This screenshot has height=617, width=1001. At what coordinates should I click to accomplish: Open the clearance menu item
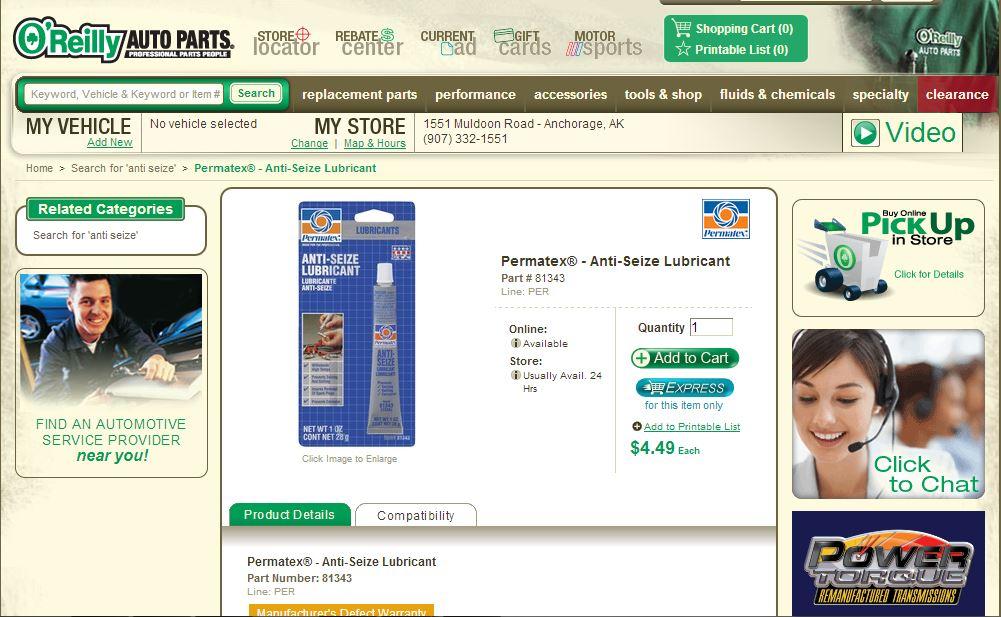(957, 95)
